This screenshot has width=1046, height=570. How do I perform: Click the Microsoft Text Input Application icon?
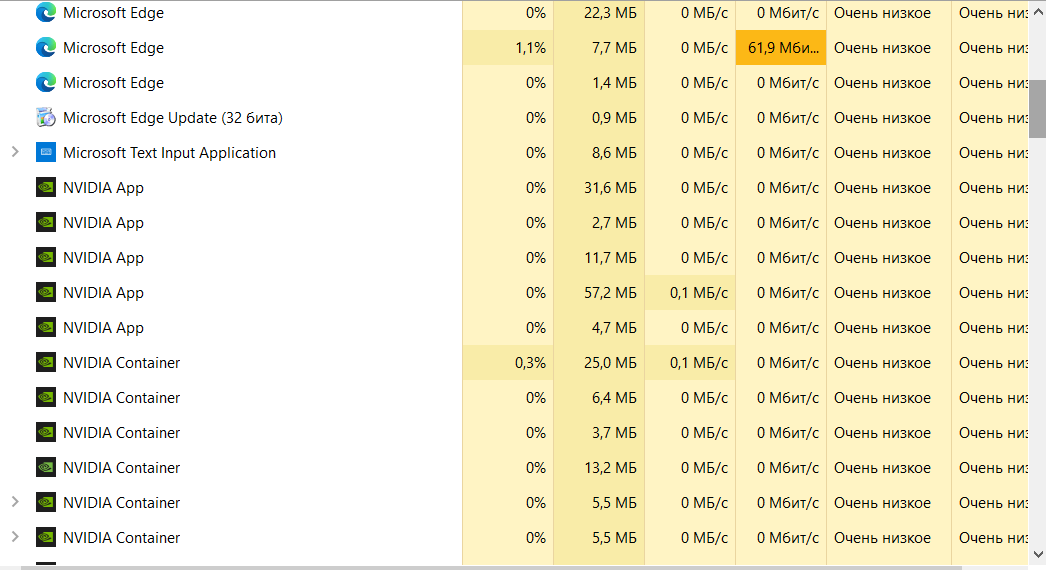pyautogui.click(x=45, y=153)
